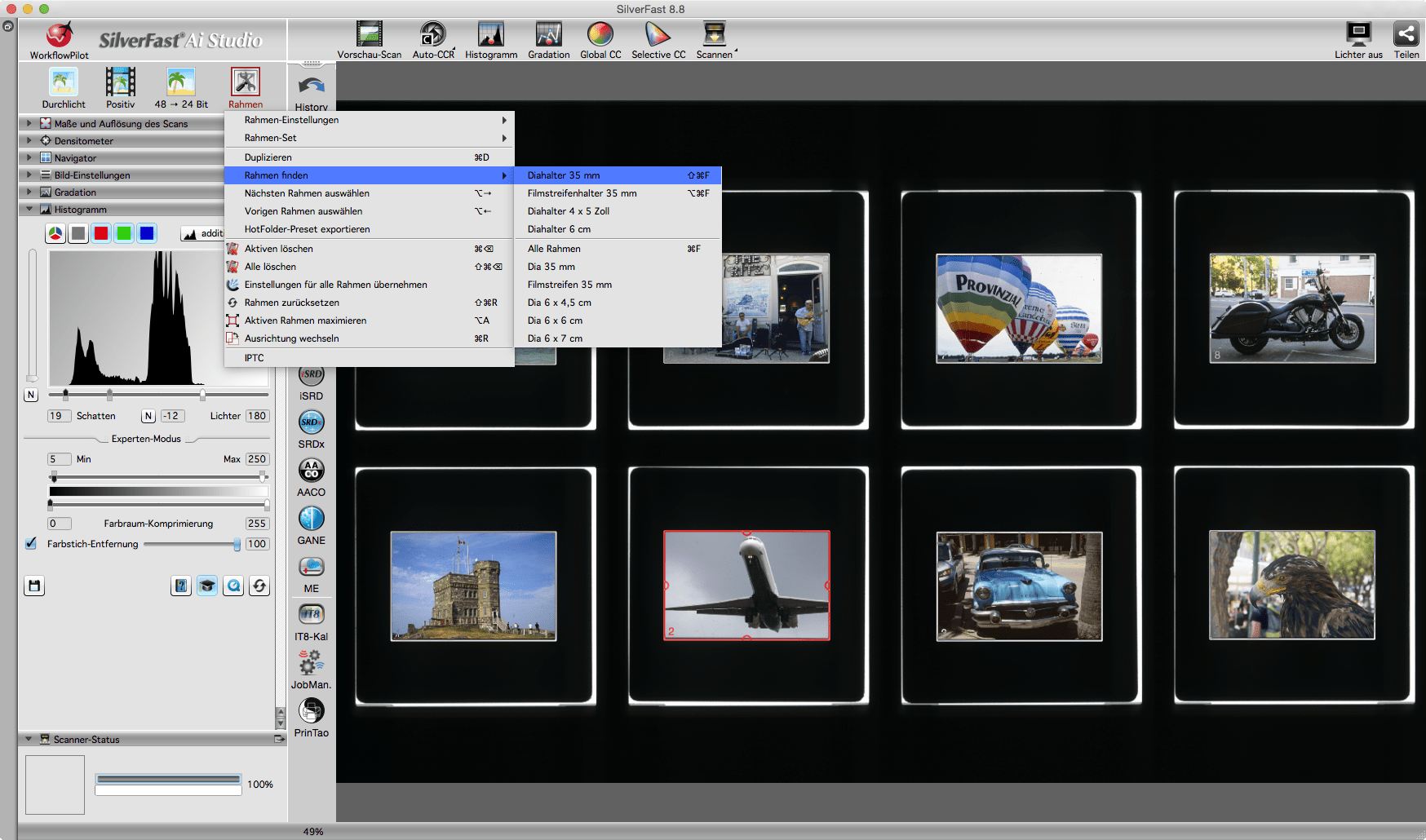
Task: Toggle the blue channel histogram button
Action: coord(147,234)
